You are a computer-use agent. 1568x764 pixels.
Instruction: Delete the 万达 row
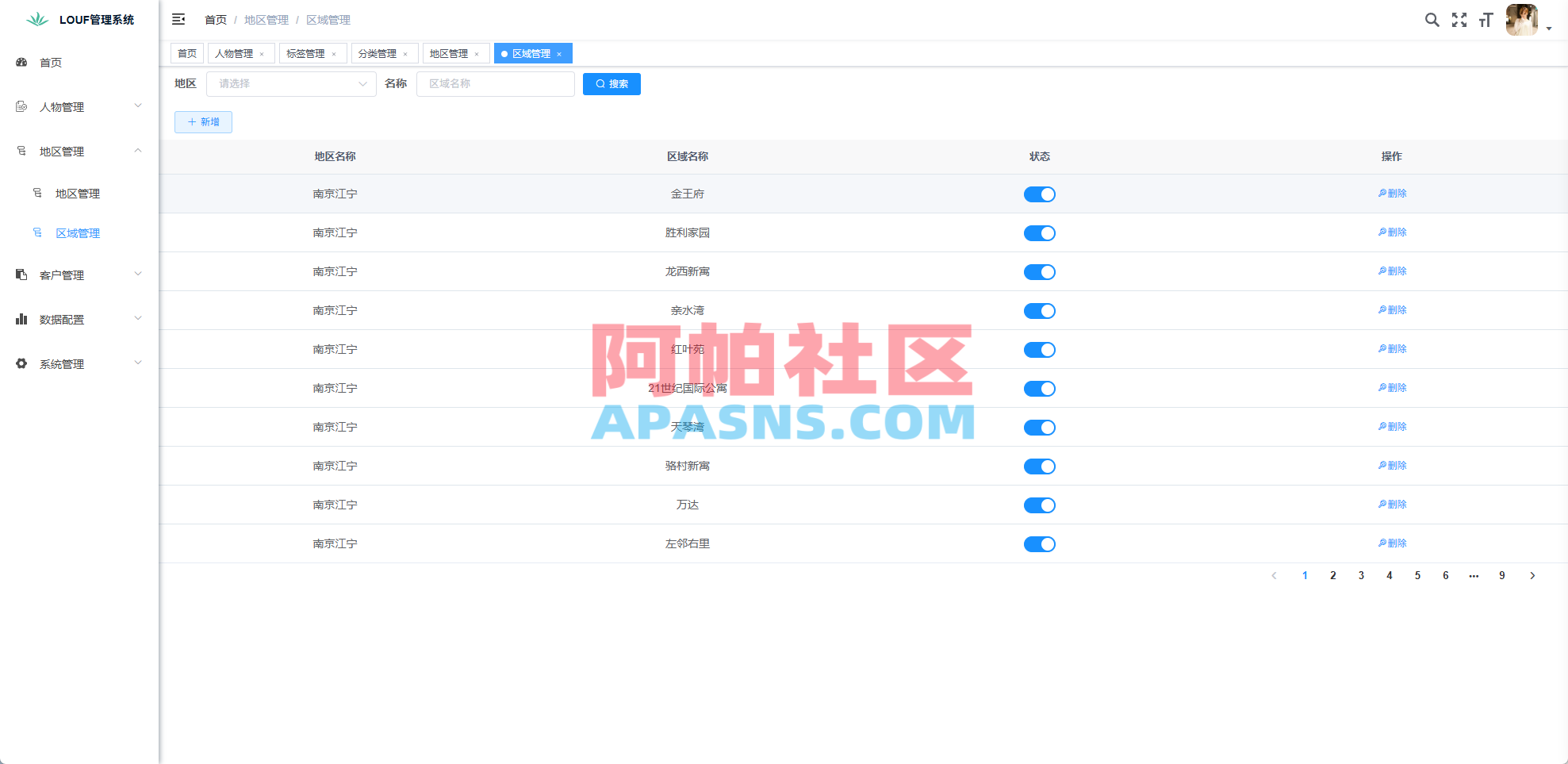tap(1392, 505)
